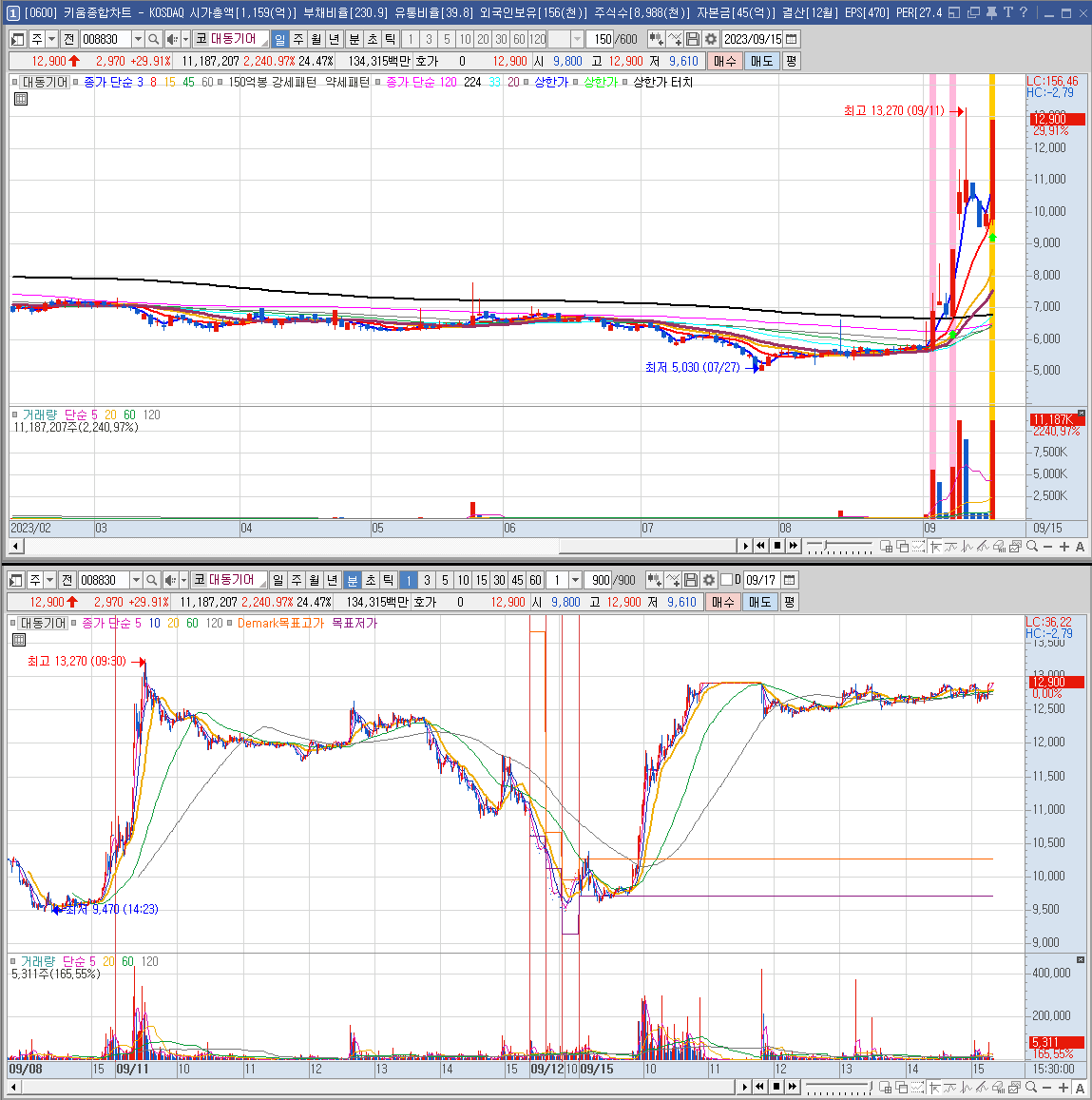
Task: Switch the bottom chart to the tick 틱 period
Action: (389, 580)
